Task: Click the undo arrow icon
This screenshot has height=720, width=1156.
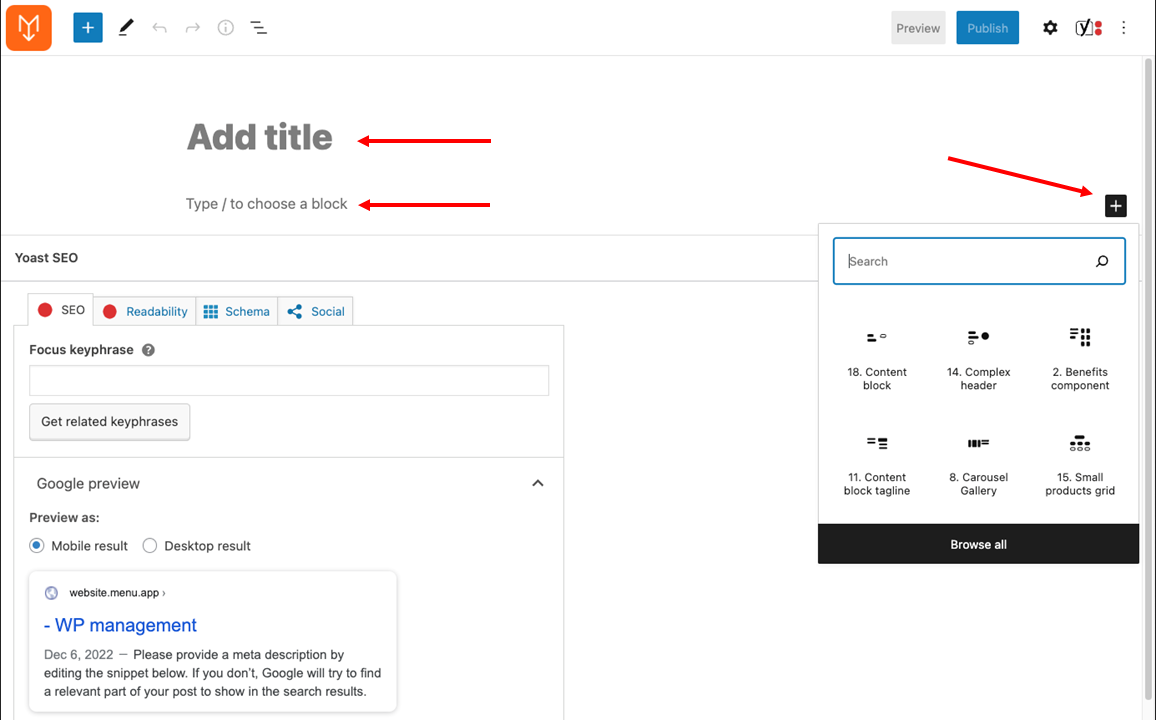Action: [x=159, y=28]
